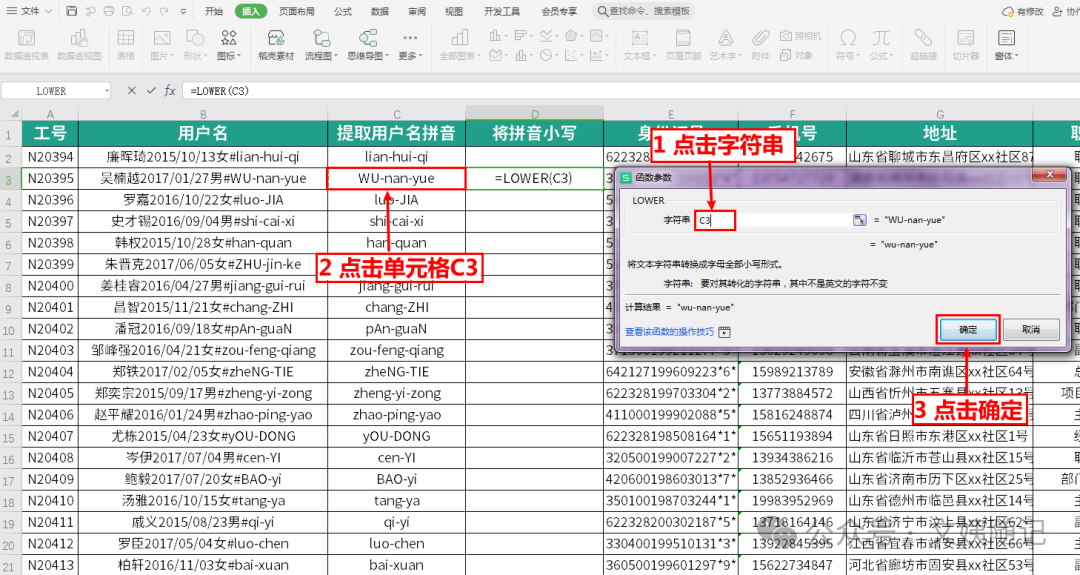
Task: Confirm formula with the checkmark icon
Action: coord(151,90)
